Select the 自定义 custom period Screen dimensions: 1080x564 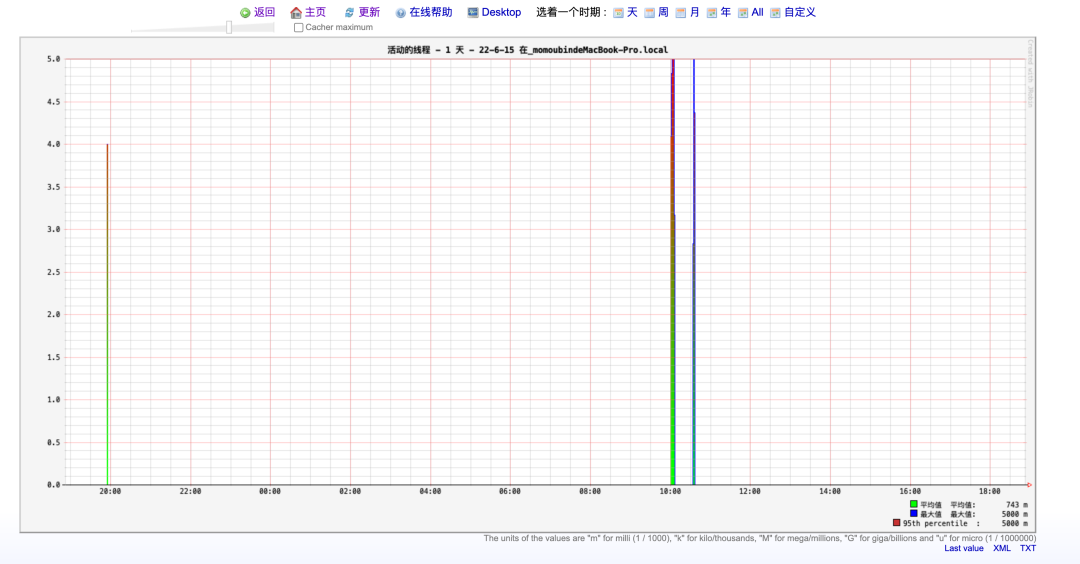click(800, 12)
